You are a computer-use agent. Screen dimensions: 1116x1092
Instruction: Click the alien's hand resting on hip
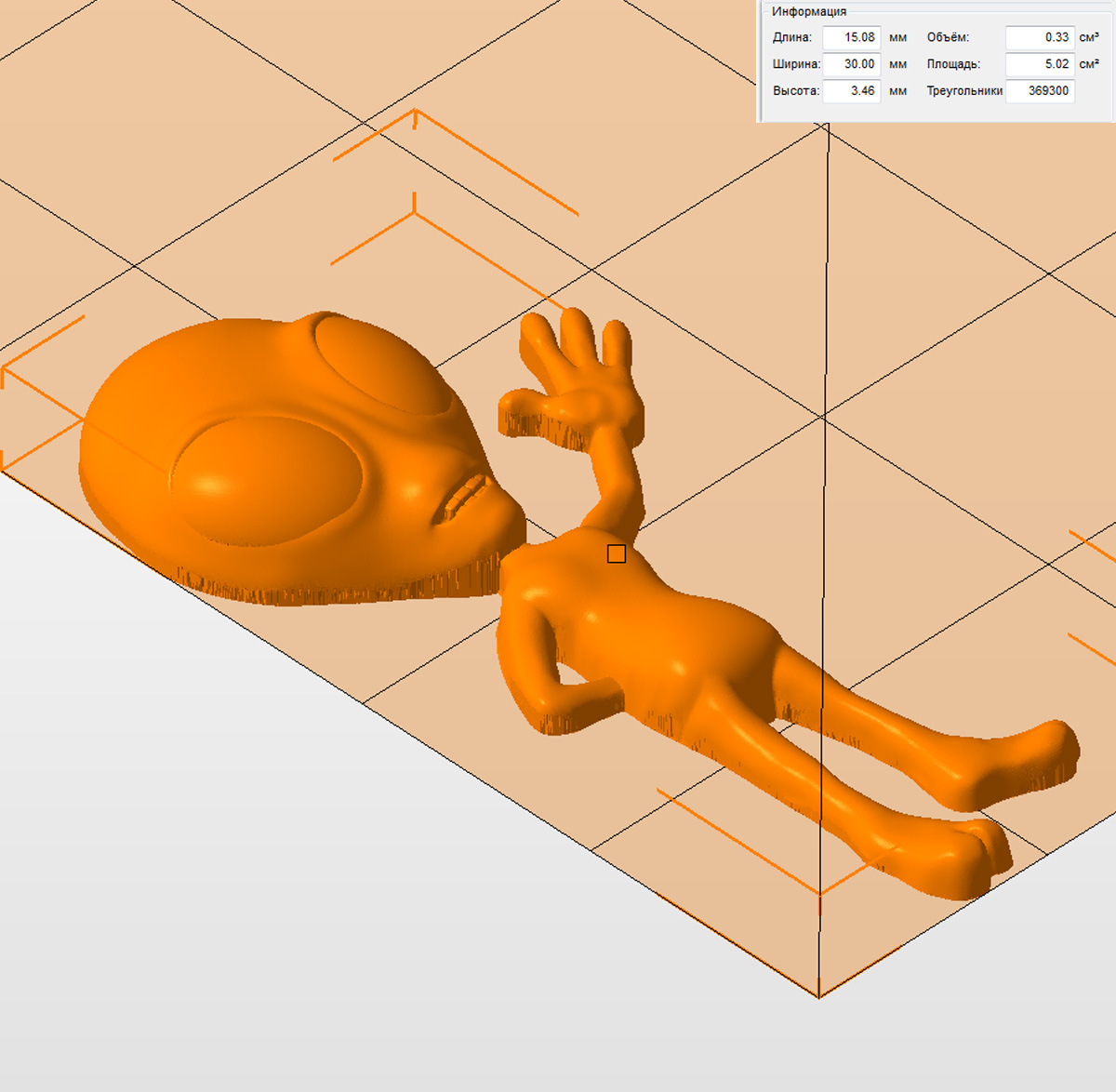point(577,702)
